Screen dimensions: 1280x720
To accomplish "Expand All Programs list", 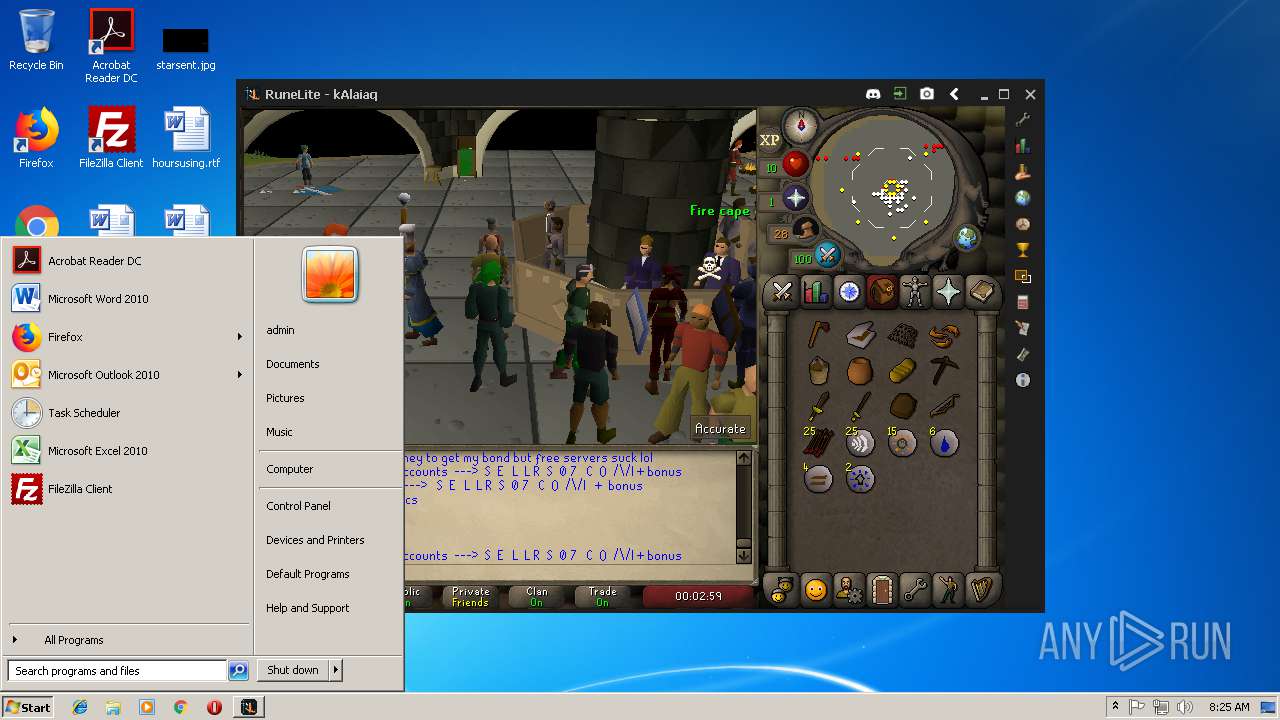I will coord(128,640).
